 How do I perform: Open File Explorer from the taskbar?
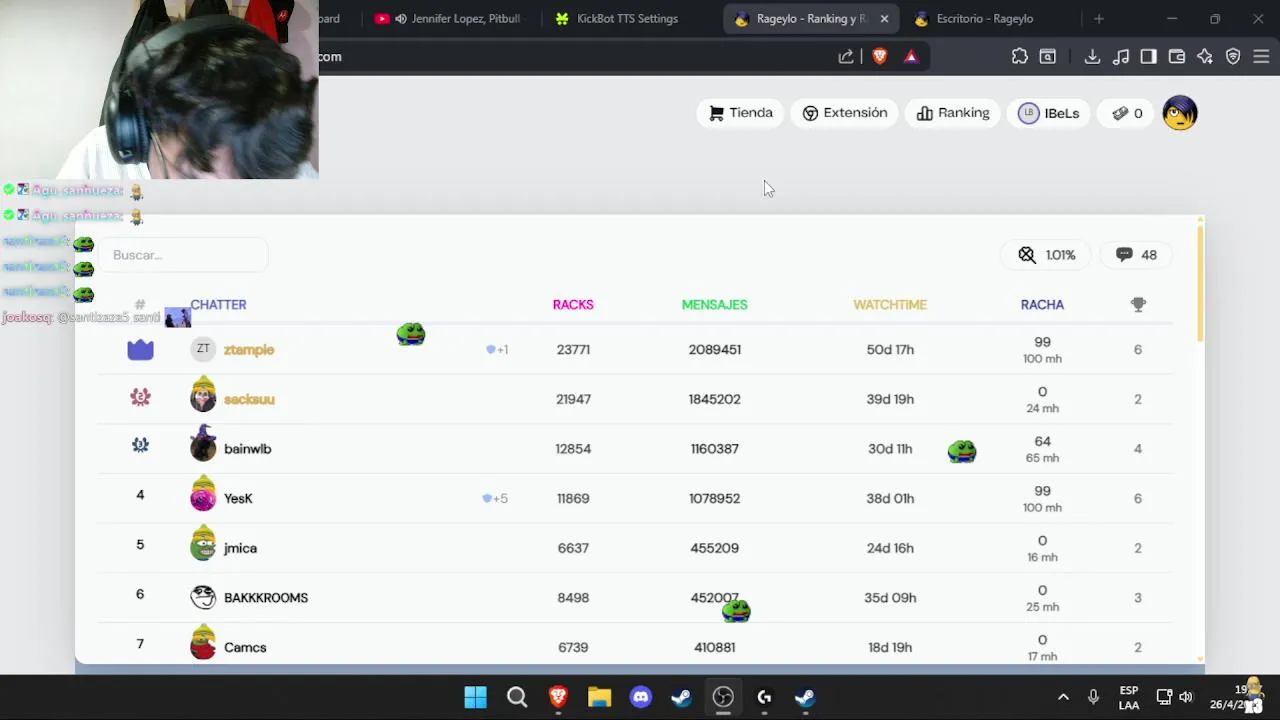pyautogui.click(x=599, y=697)
